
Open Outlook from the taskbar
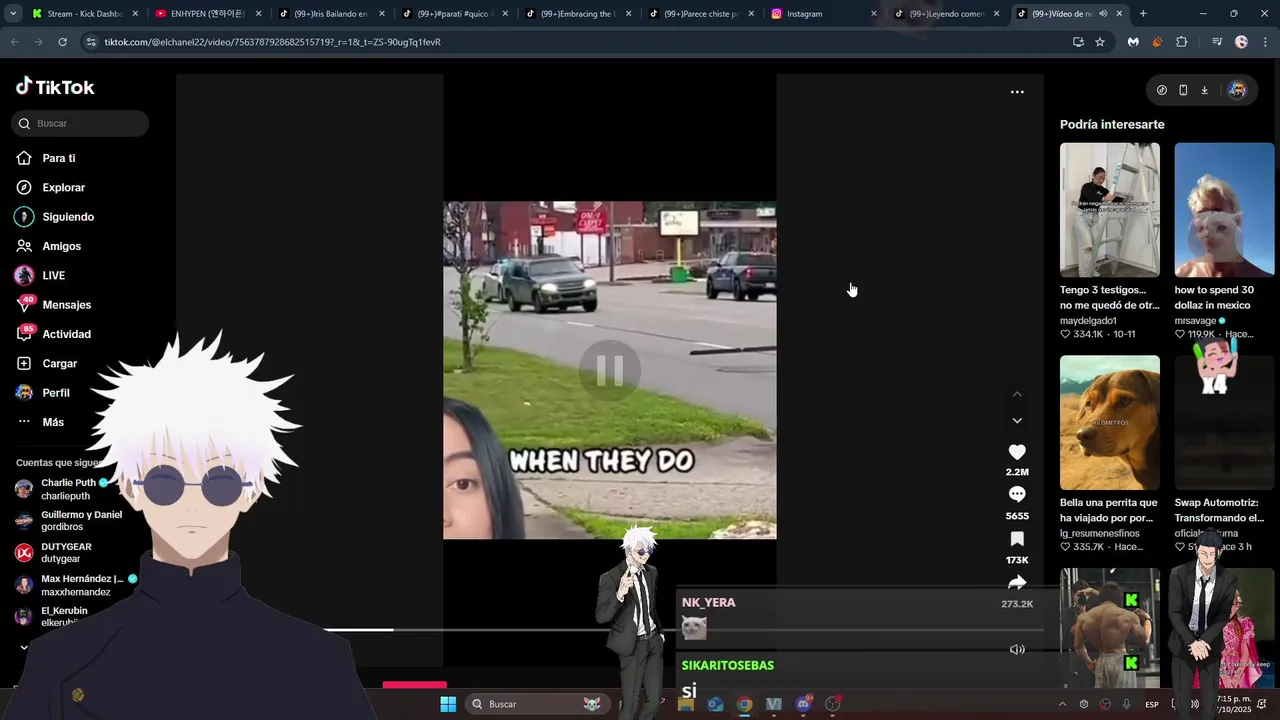715,704
